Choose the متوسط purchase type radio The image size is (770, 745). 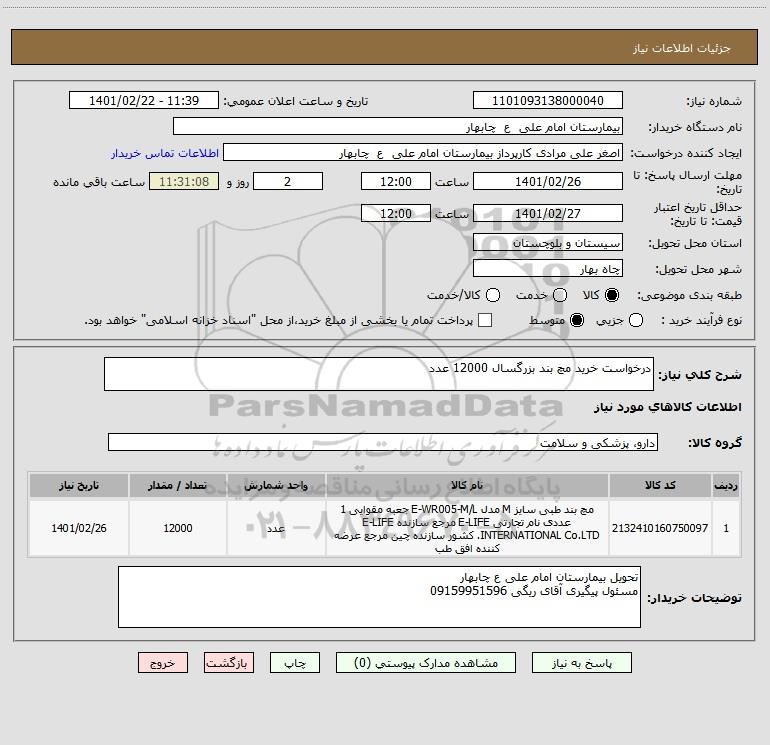577,320
